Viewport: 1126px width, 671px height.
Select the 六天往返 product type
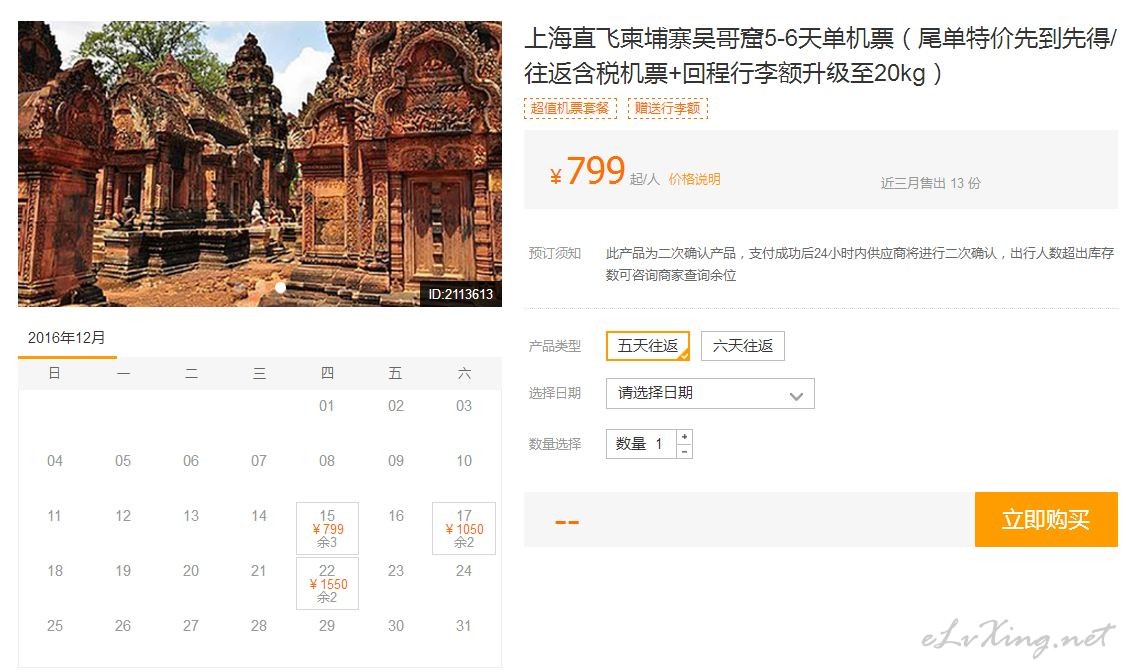[743, 346]
